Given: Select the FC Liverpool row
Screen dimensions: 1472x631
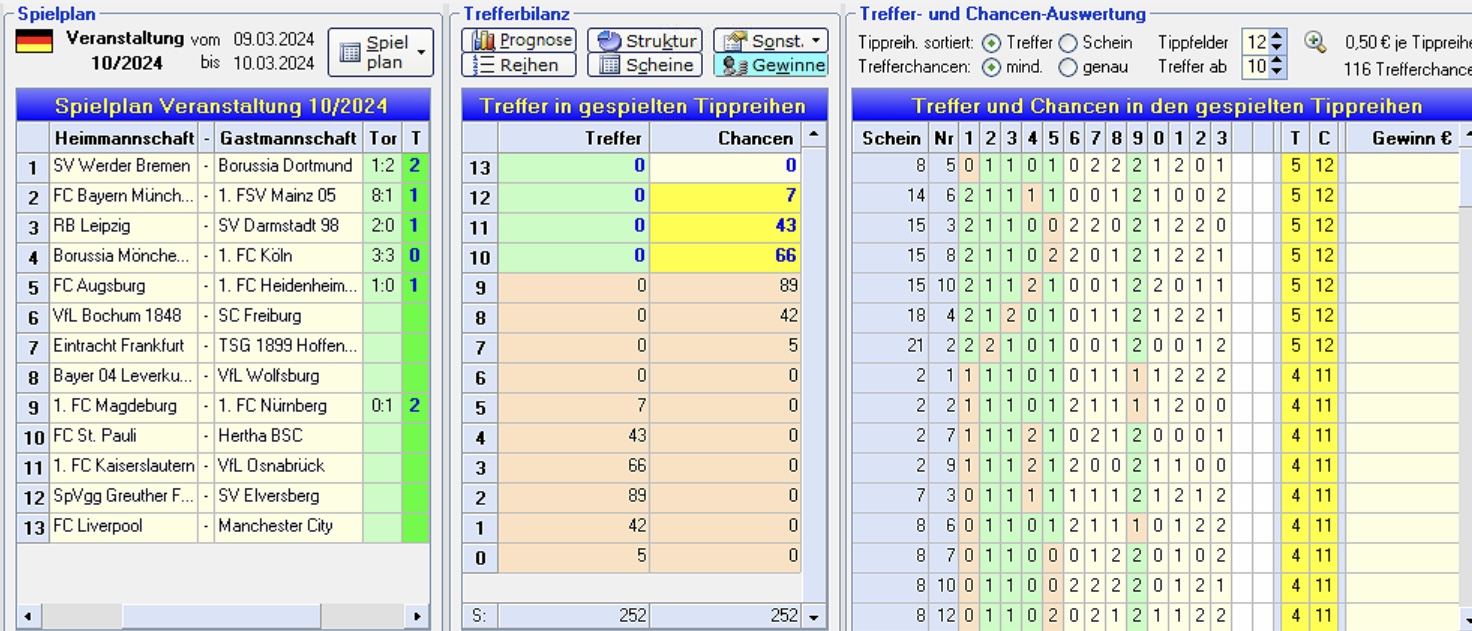Looking at the screenshot, I should pyautogui.click(x=223, y=526).
